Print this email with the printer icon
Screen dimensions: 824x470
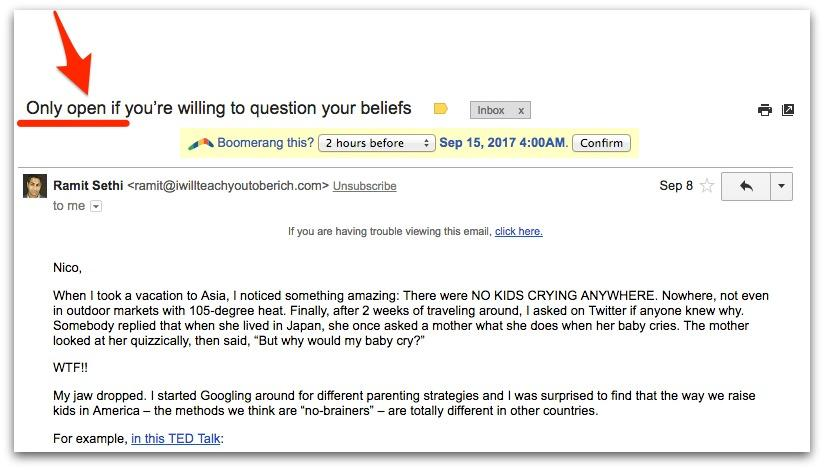[765, 110]
